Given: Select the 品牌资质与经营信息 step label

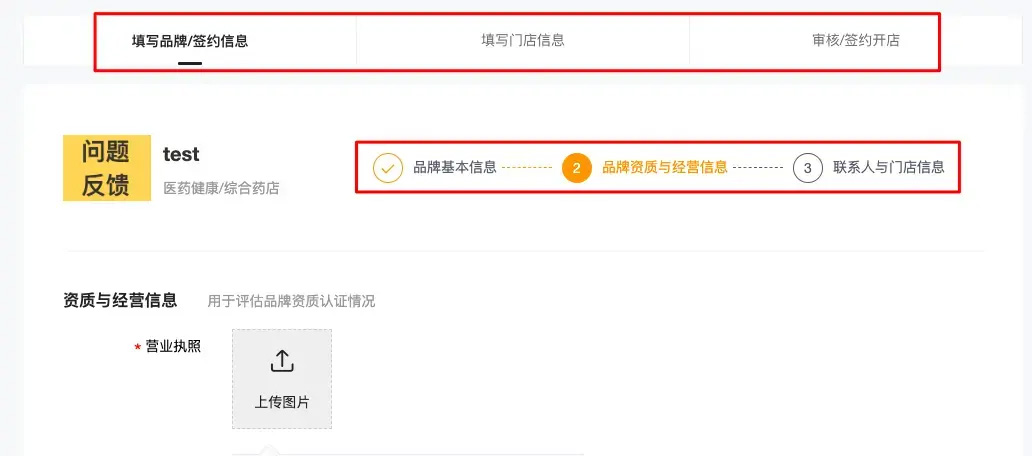Looking at the screenshot, I should 665,167.
